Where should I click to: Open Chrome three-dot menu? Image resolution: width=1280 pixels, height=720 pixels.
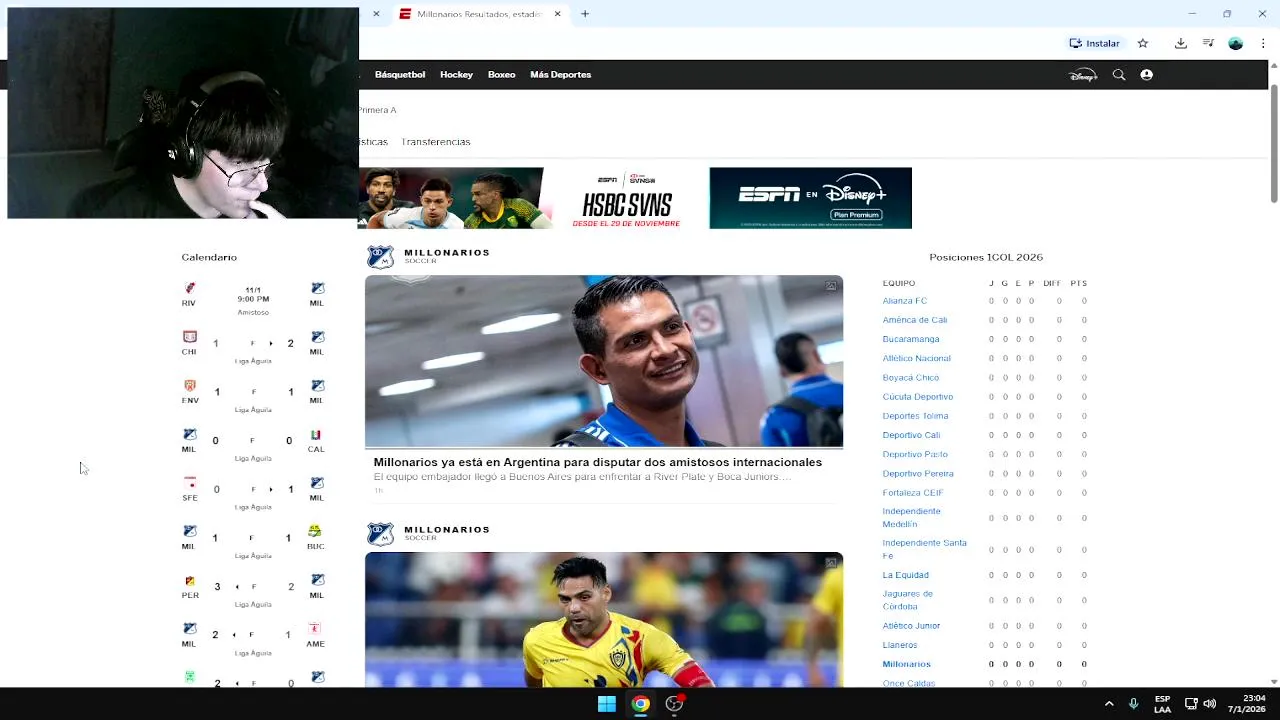(x=1264, y=43)
